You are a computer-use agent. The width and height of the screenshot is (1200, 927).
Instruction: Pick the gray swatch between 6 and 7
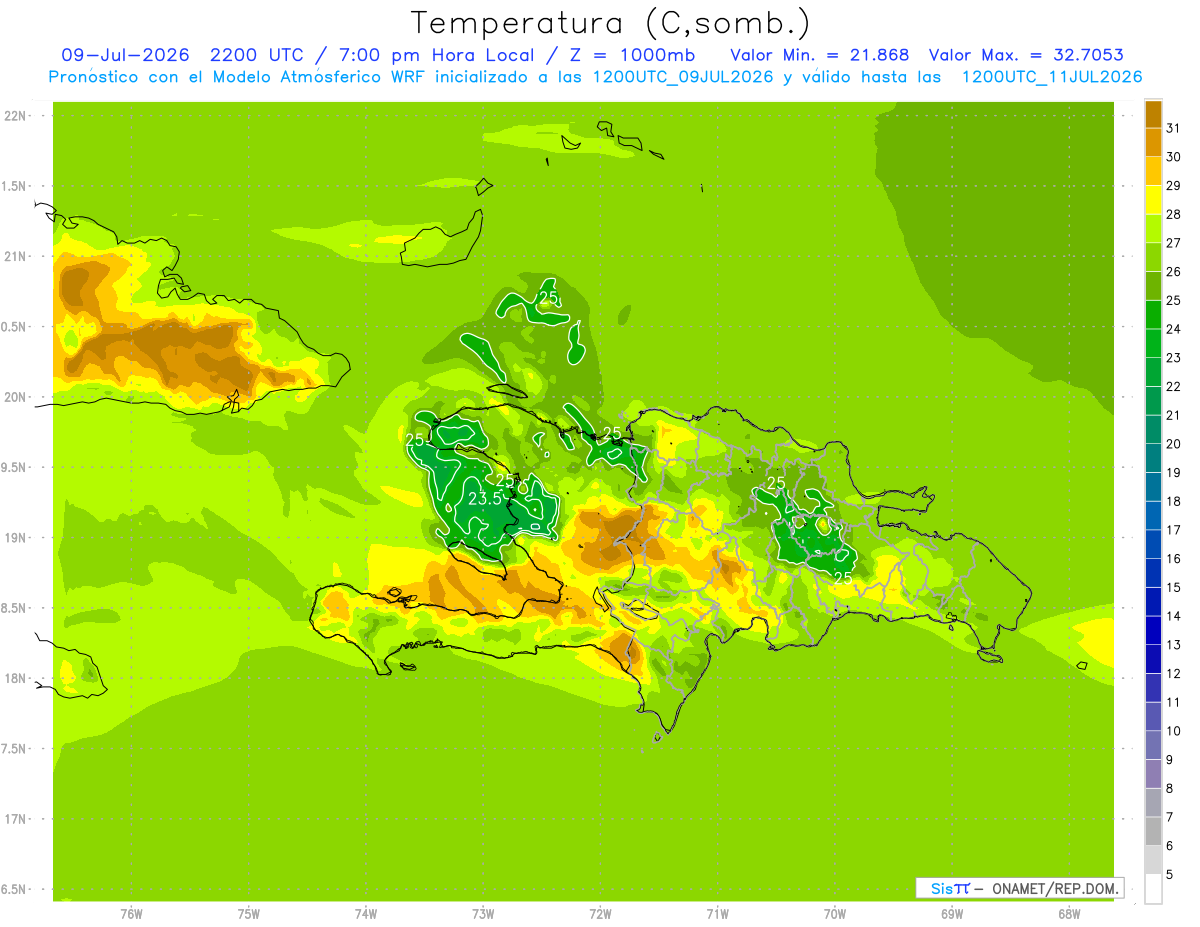1153,831
